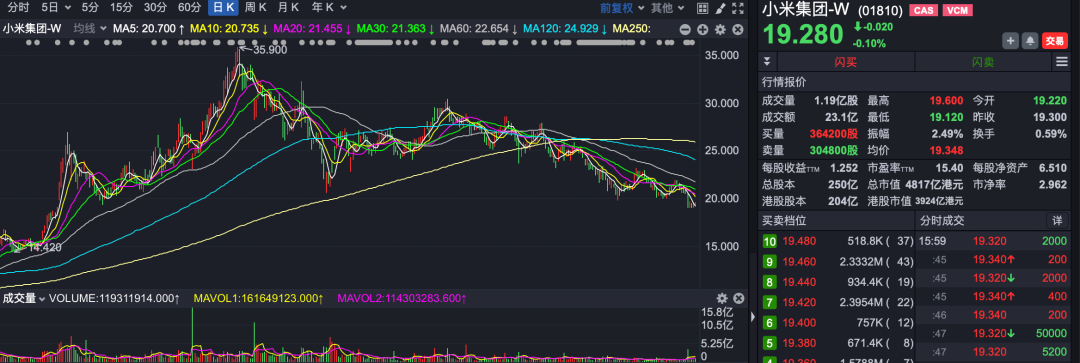Open the 其他 options dropdown

(668, 8)
